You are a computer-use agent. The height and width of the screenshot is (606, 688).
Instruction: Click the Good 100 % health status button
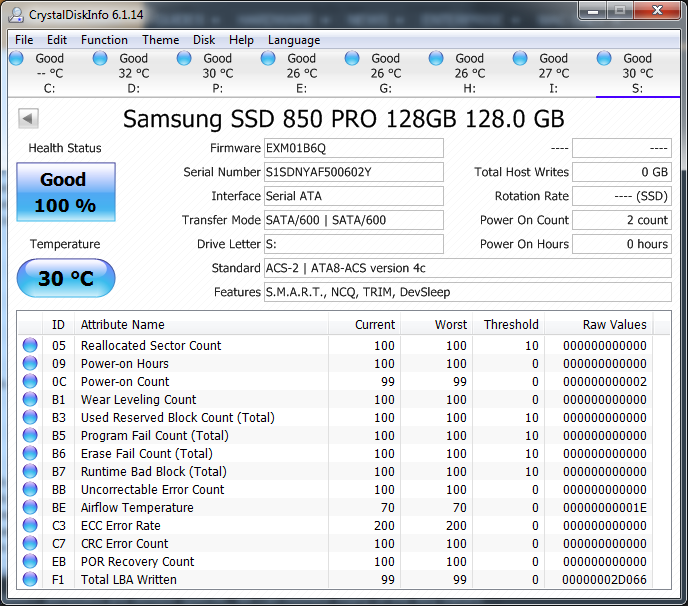point(66,192)
